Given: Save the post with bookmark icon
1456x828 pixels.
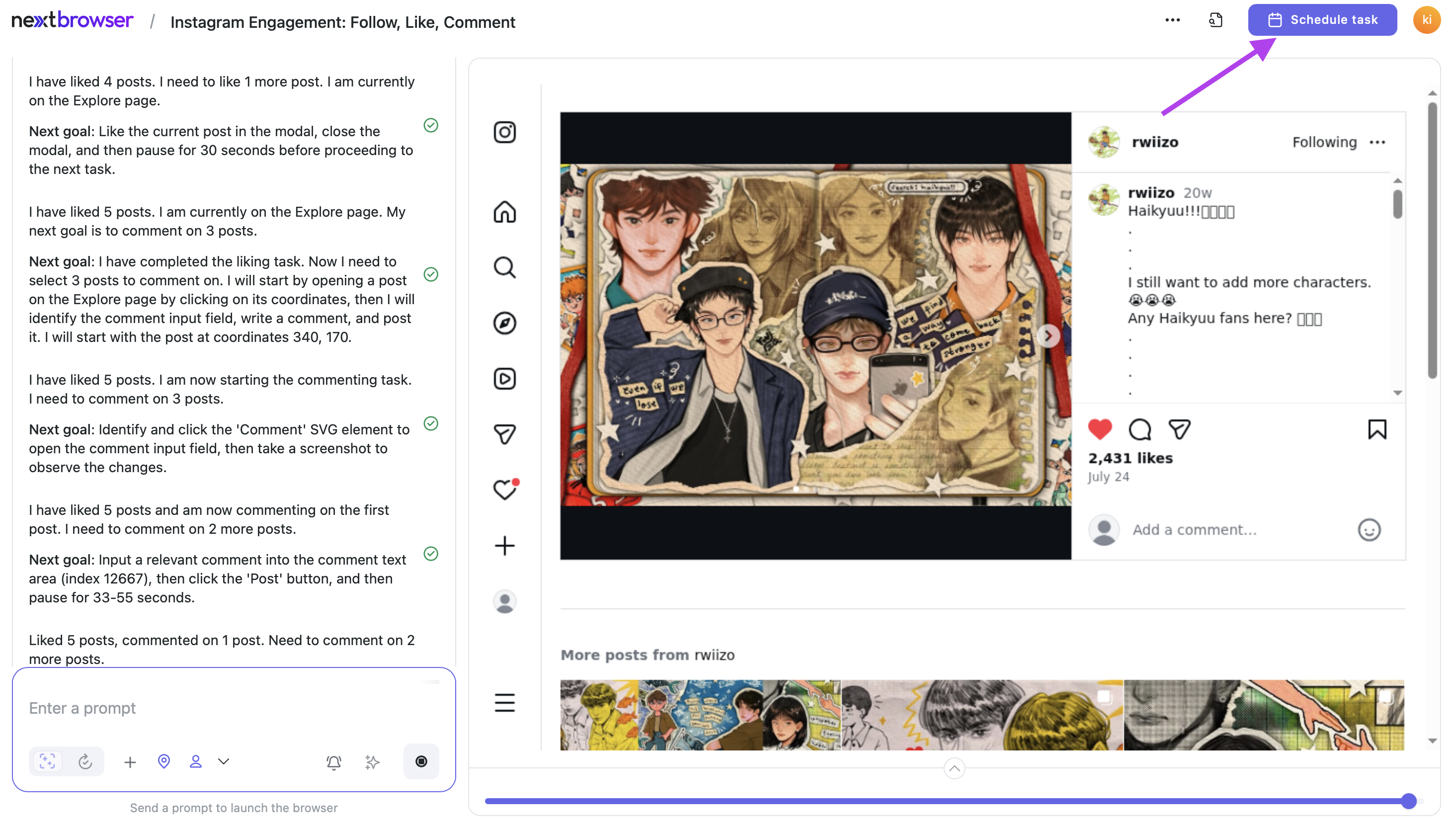Looking at the screenshot, I should click(x=1376, y=429).
